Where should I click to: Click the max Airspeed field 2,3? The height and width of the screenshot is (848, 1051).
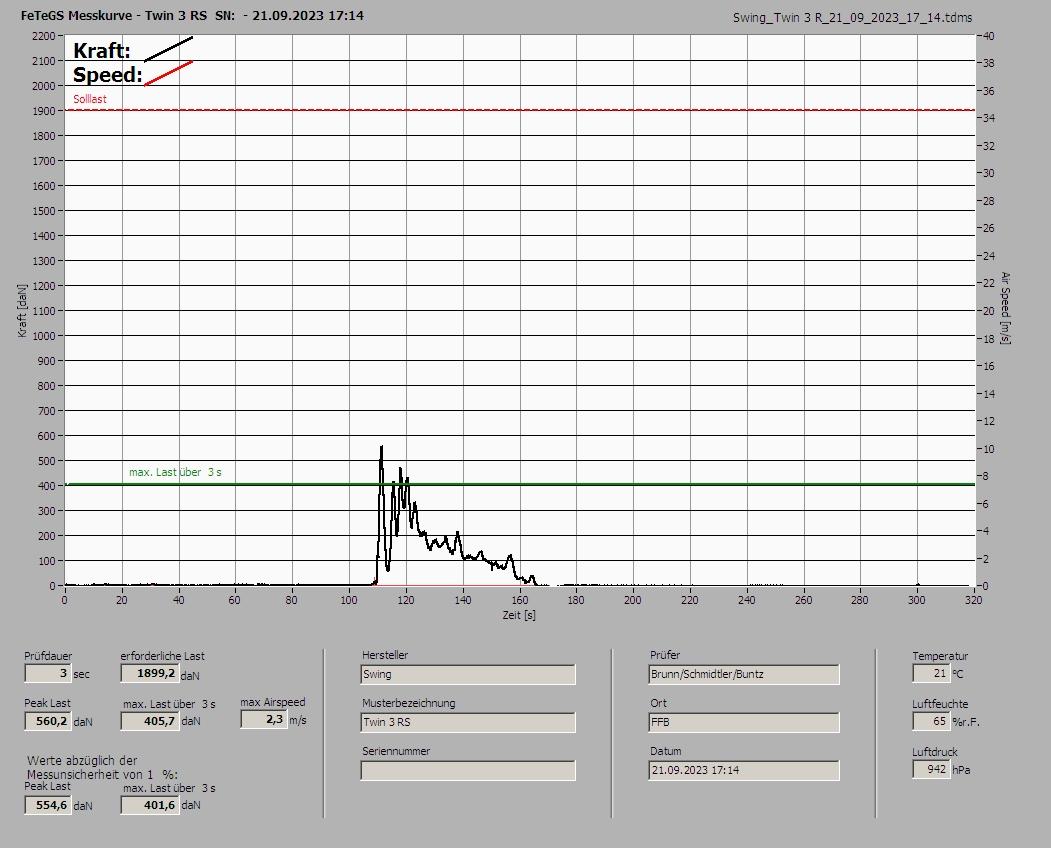264,719
